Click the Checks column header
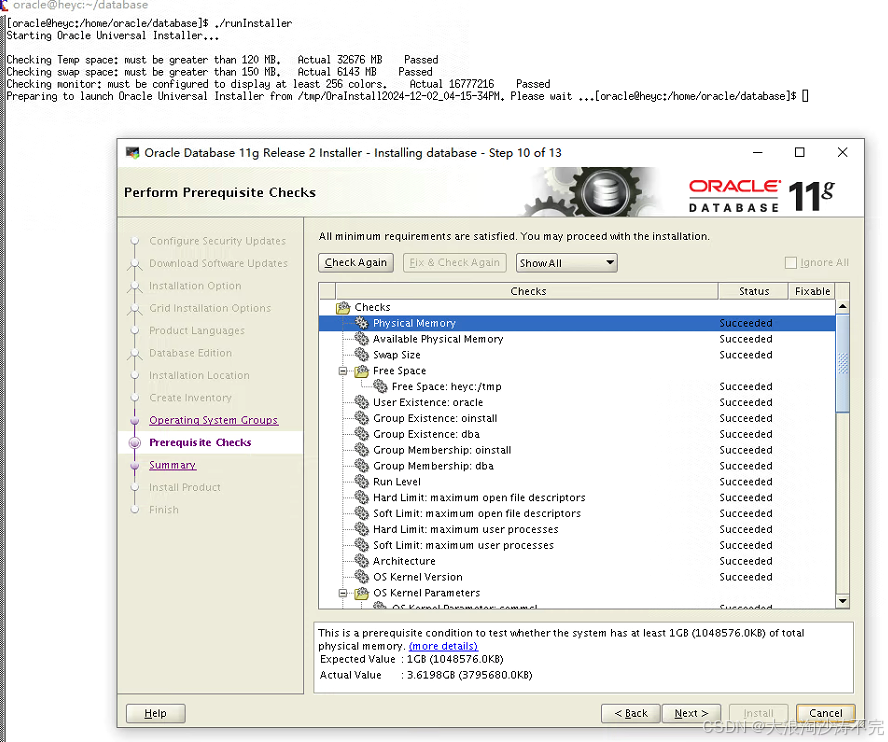This screenshot has height=742, width=888. coord(528,291)
